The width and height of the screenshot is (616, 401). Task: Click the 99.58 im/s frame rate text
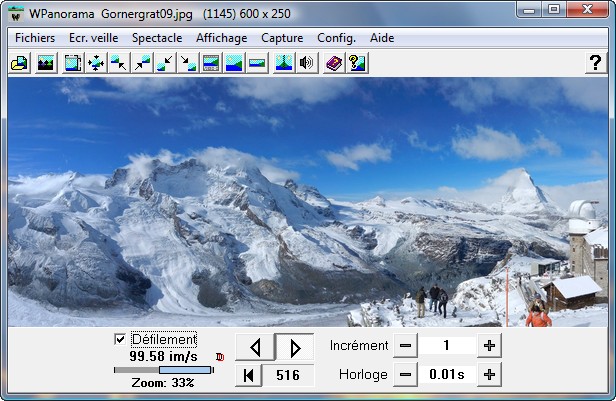coord(163,357)
